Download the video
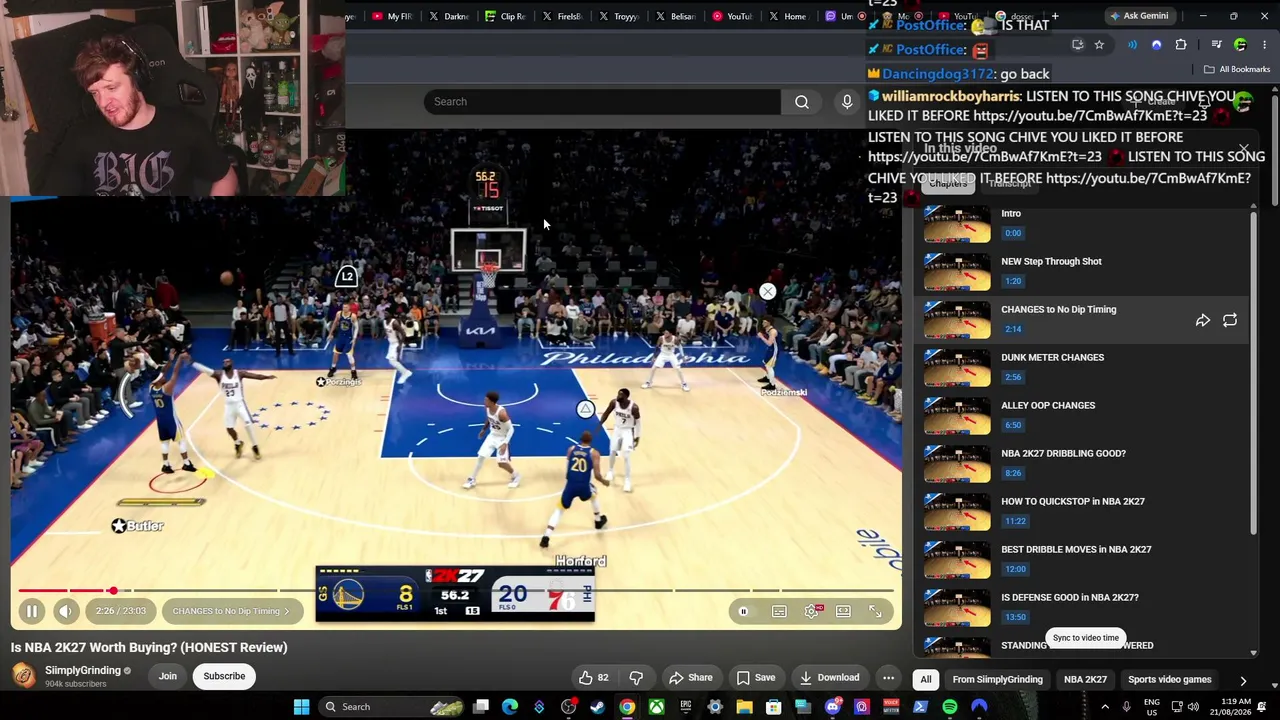This screenshot has width=1280, height=720. click(829, 678)
